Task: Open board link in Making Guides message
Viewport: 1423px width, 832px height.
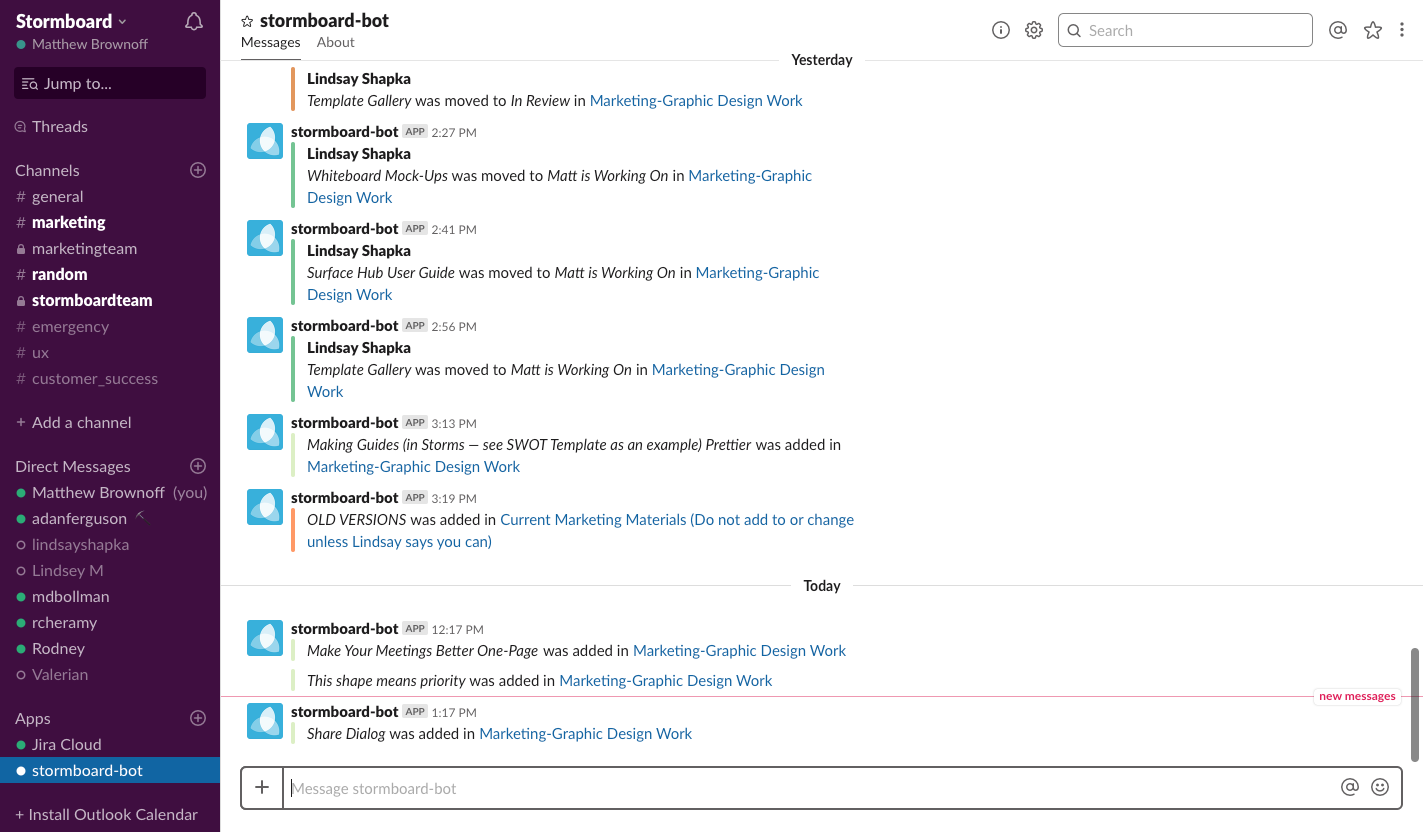Action: tap(414, 466)
